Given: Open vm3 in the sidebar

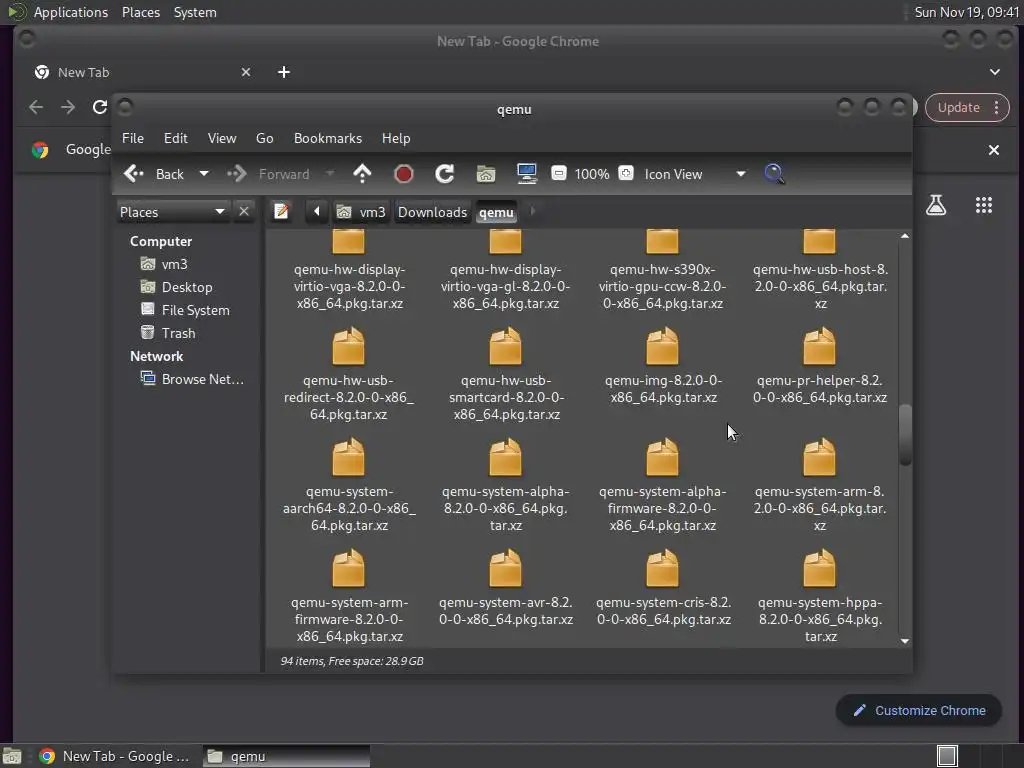Looking at the screenshot, I should click(x=174, y=264).
